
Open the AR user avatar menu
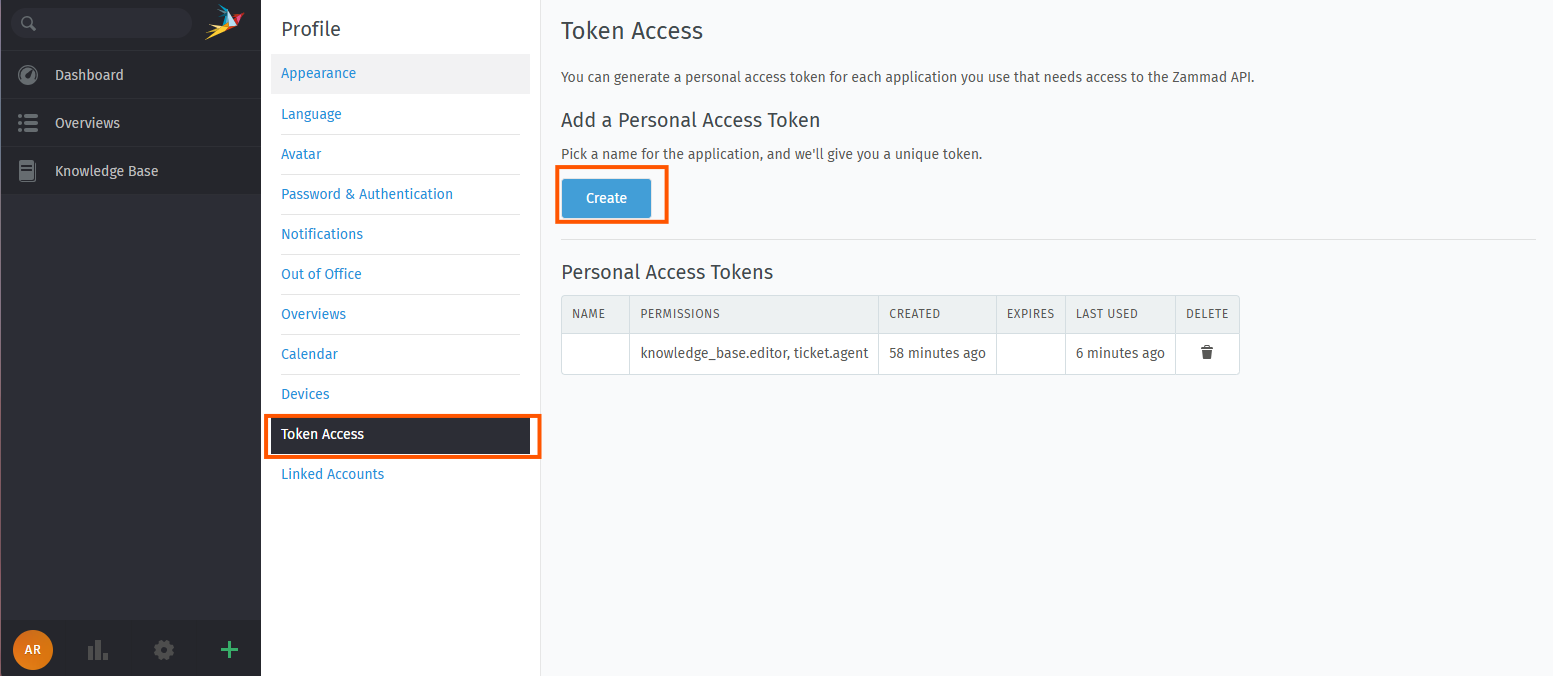[33, 650]
